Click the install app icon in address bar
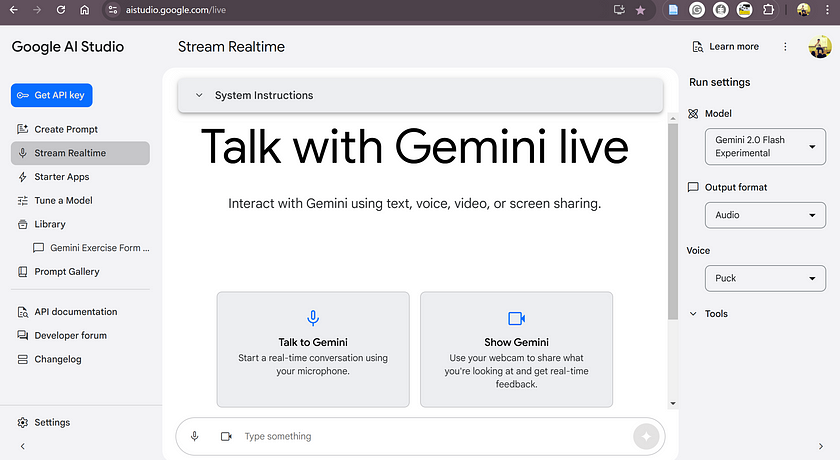 (619, 10)
